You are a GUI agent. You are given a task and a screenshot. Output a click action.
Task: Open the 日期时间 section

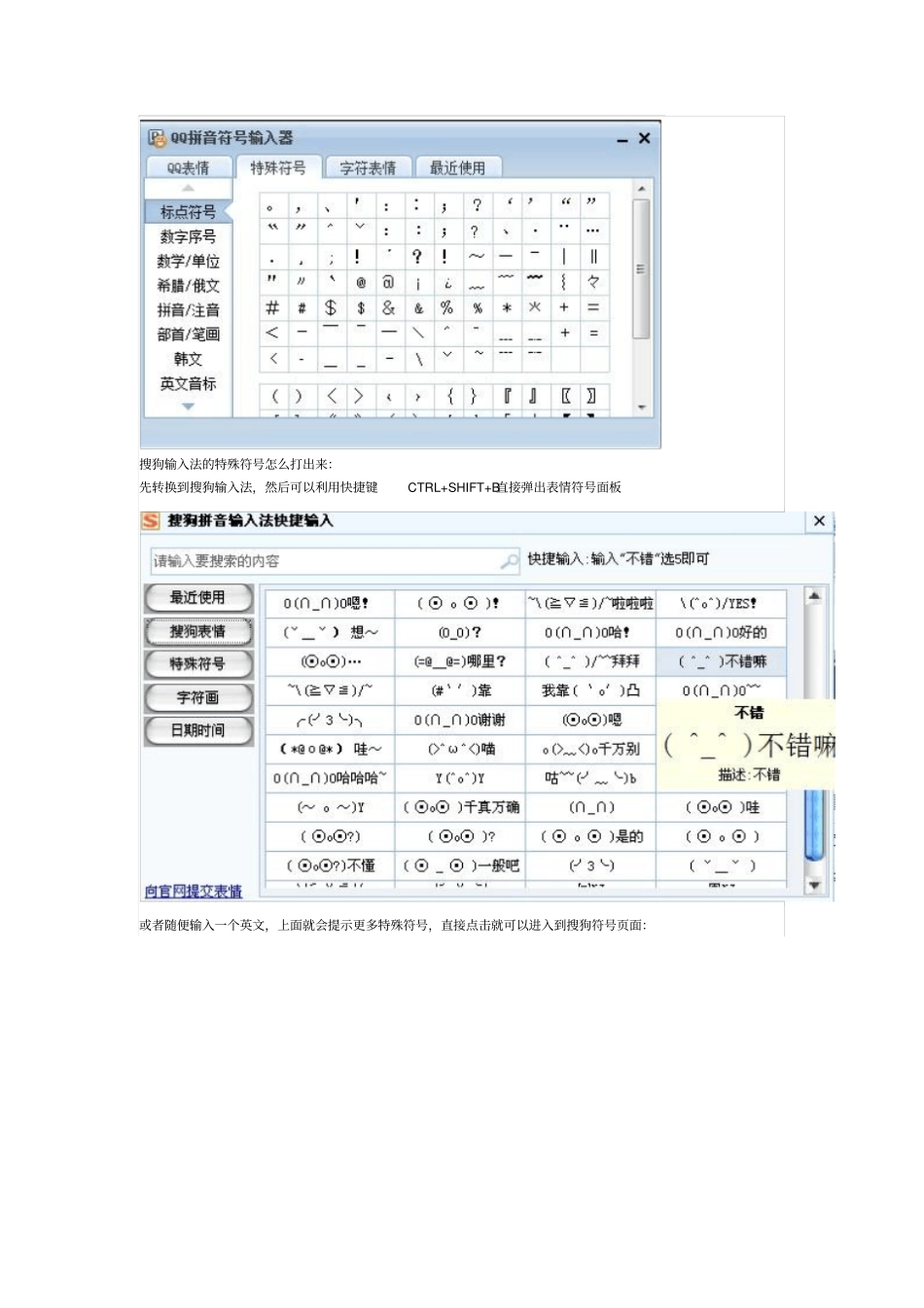tap(198, 730)
